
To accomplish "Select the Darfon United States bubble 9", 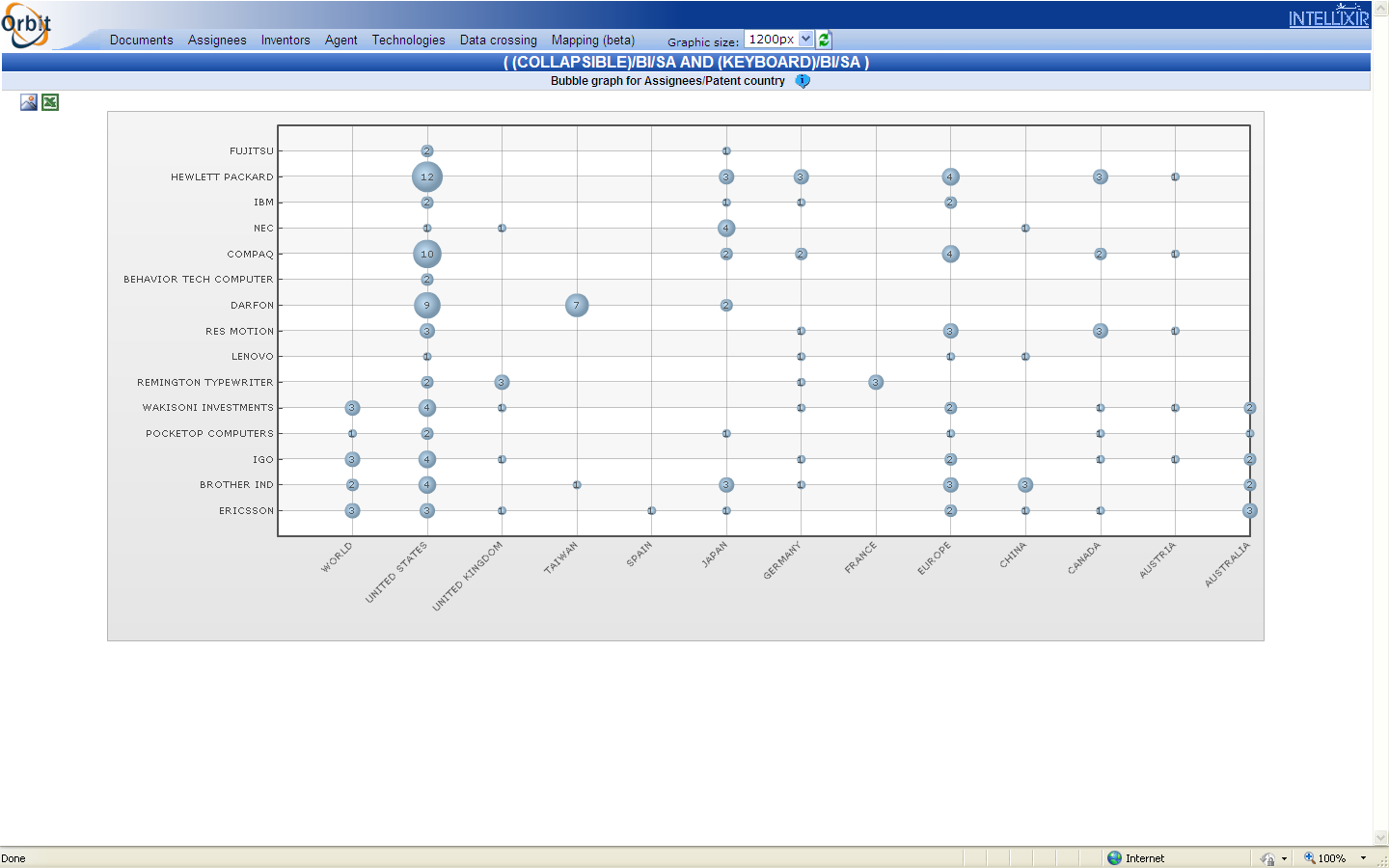I will click(x=427, y=306).
